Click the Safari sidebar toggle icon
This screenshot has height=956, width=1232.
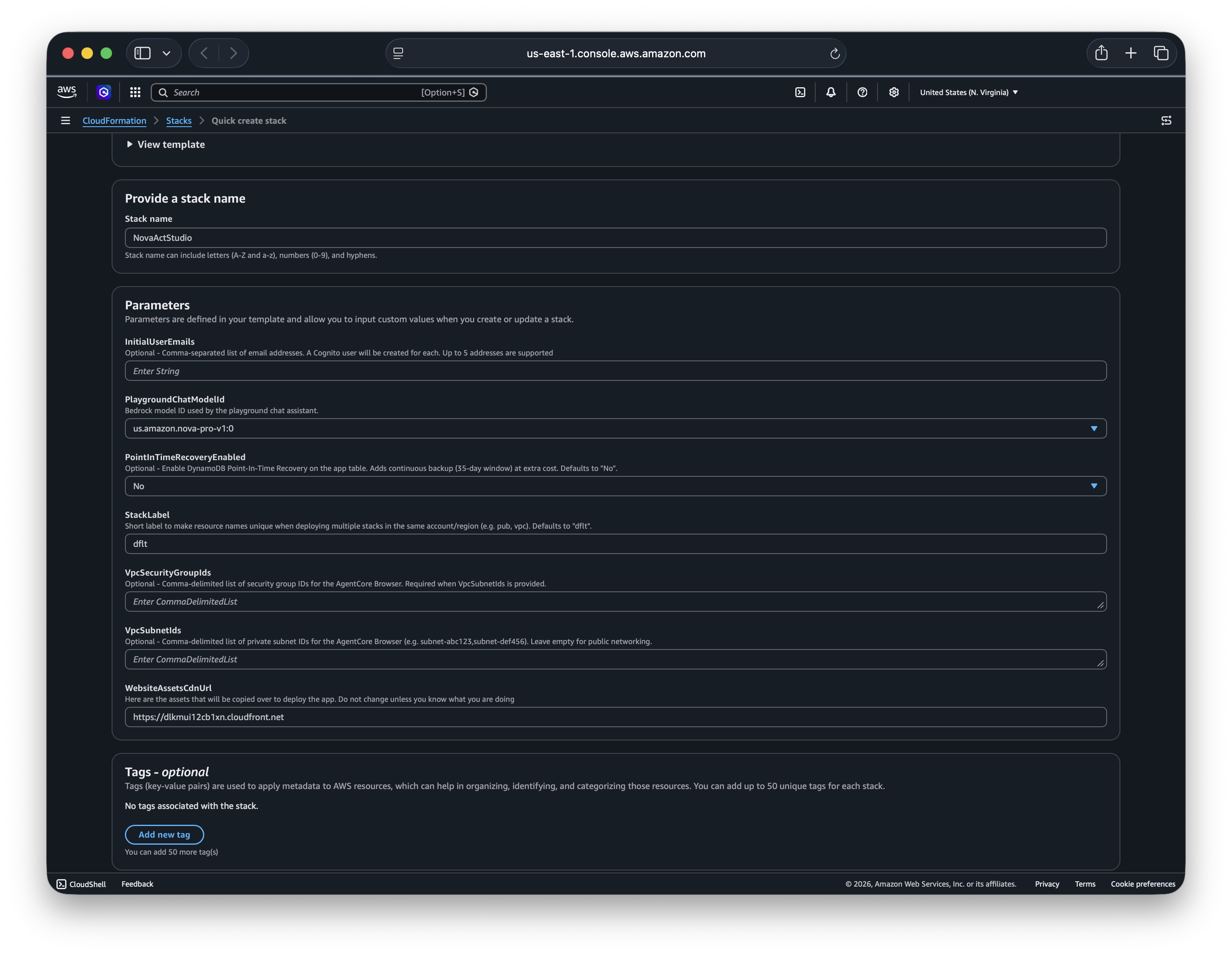pos(142,53)
